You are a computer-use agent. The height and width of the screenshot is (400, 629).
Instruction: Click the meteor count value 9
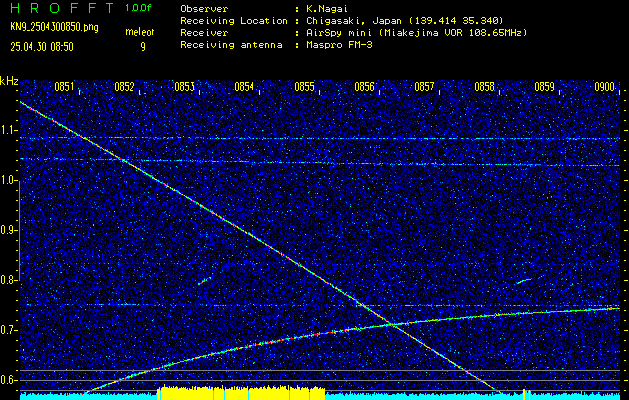pos(143,47)
